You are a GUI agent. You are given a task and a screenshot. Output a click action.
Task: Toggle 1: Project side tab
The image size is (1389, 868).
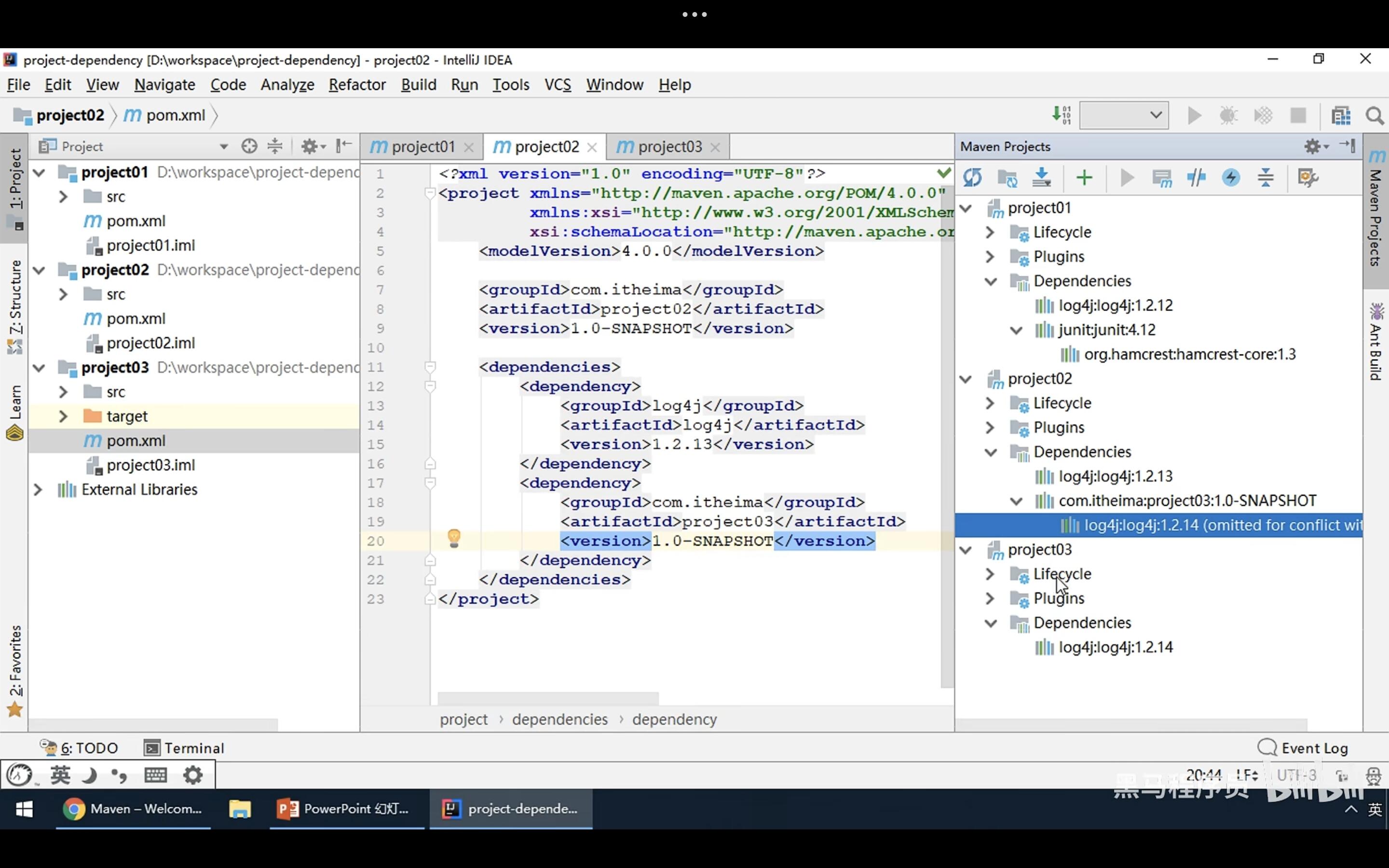[15, 190]
